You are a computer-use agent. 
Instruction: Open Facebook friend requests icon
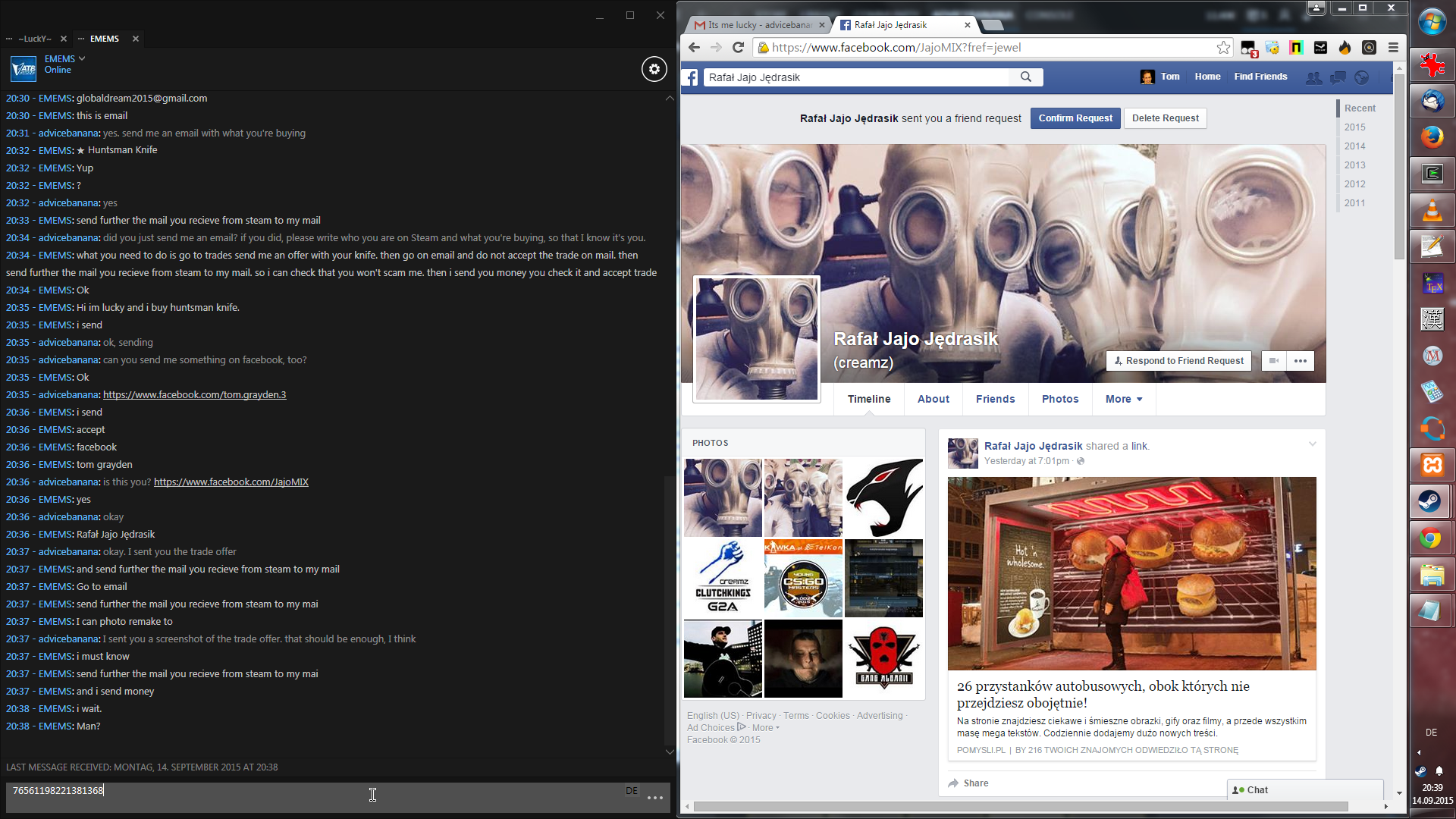click(1313, 77)
